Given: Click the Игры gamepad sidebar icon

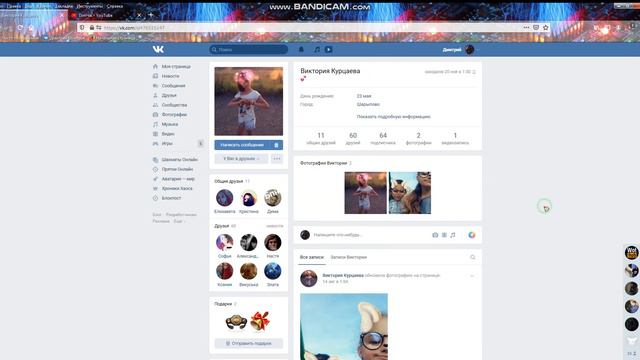Looking at the screenshot, I should point(155,143).
